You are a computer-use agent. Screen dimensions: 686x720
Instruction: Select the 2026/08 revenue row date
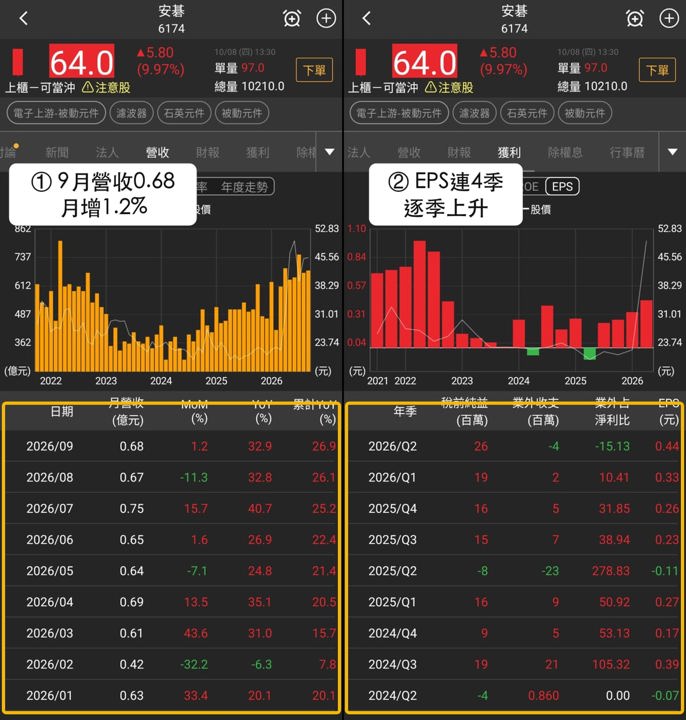coord(50,478)
